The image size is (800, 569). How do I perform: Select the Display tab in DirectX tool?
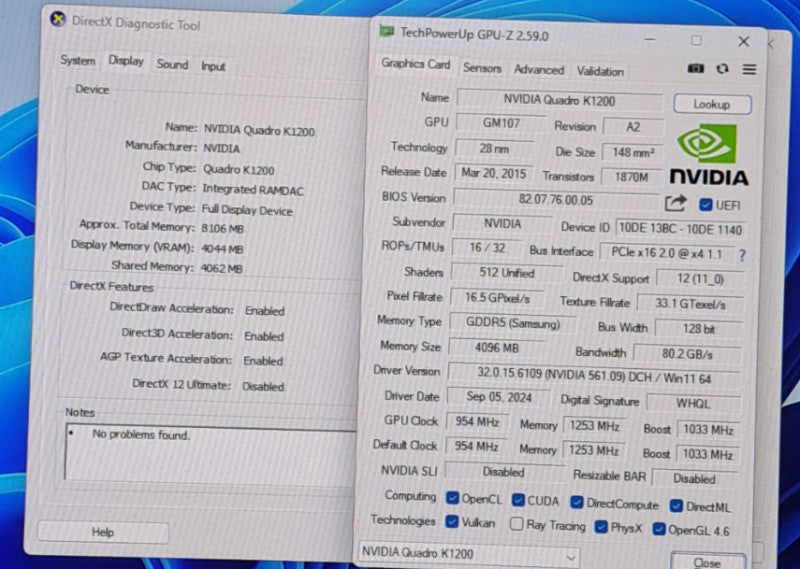tap(126, 61)
